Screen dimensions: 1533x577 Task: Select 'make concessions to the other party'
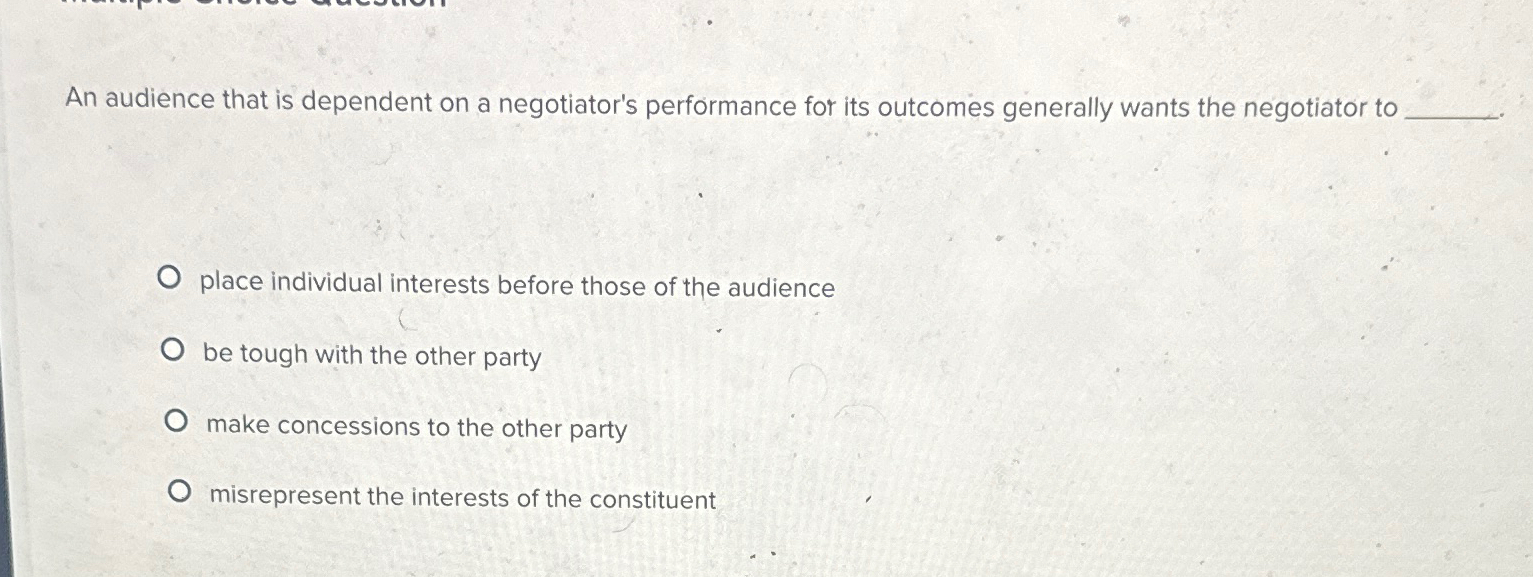coord(415,428)
